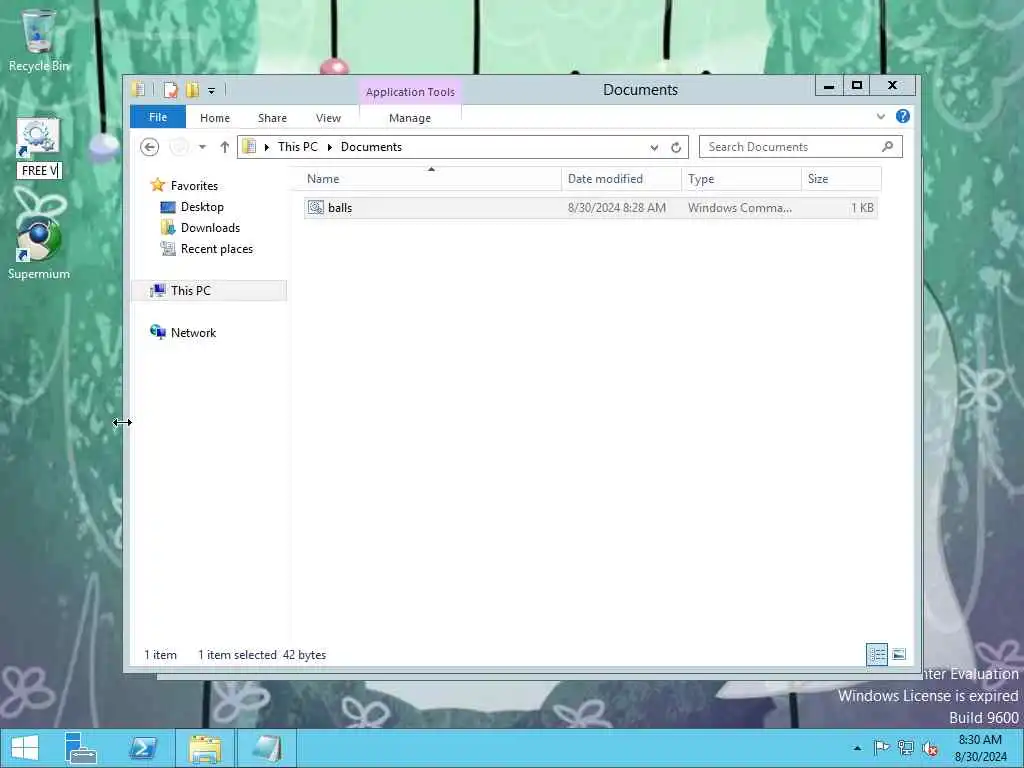The height and width of the screenshot is (768, 1024).
Task: Refresh the Documents folder
Action: pos(676,148)
